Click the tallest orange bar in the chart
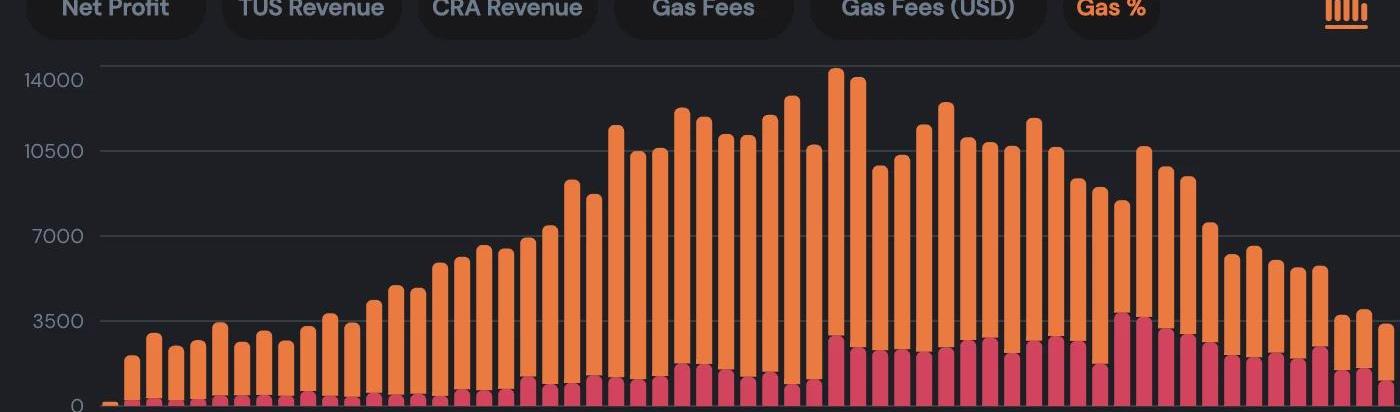This screenshot has width=1400, height=412. tap(836, 200)
